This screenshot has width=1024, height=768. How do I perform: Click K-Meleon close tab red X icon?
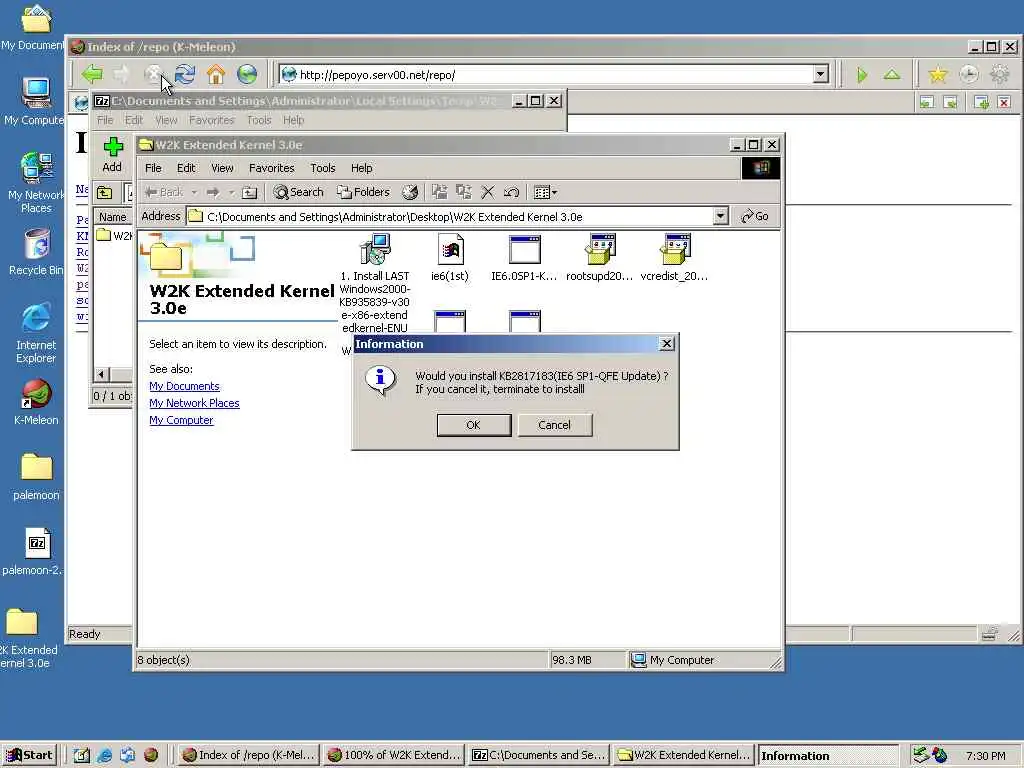pyautogui.click(x=1004, y=102)
